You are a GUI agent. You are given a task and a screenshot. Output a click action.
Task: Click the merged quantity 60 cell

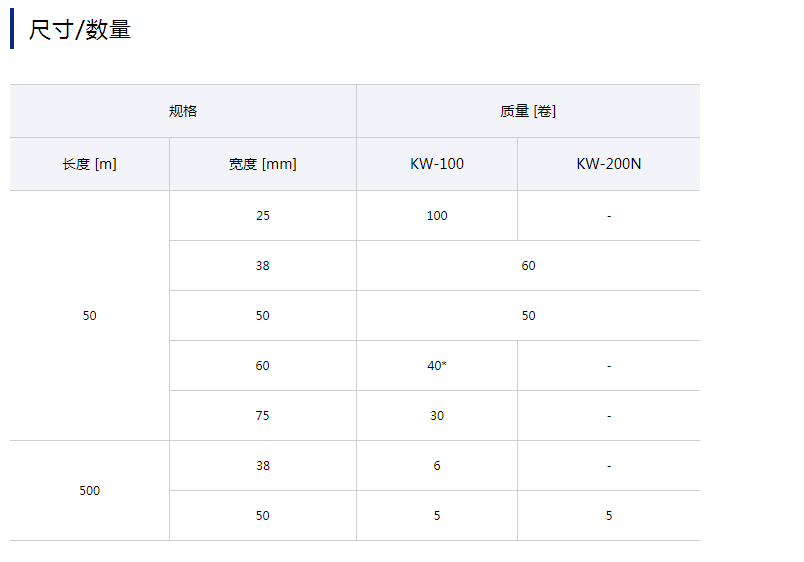pyautogui.click(x=528, y=265)
